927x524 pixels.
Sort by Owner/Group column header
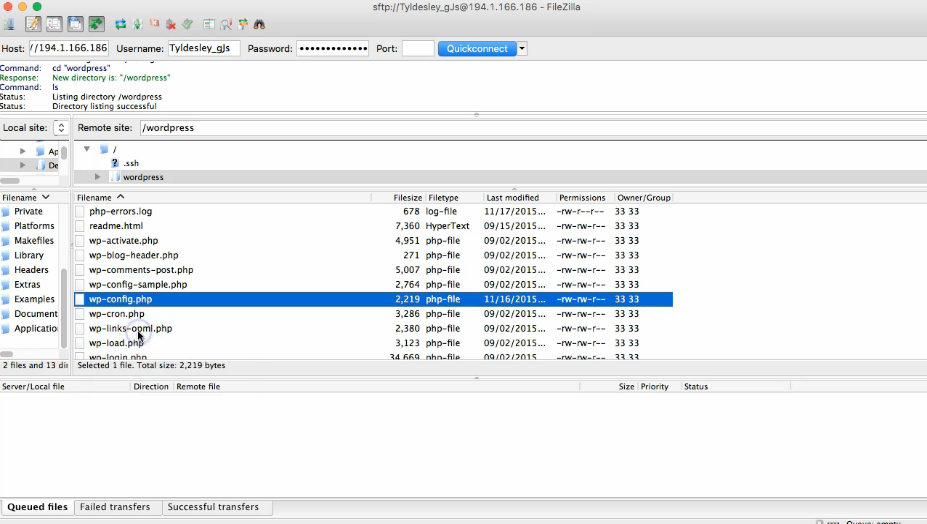[x=644, y=198]
